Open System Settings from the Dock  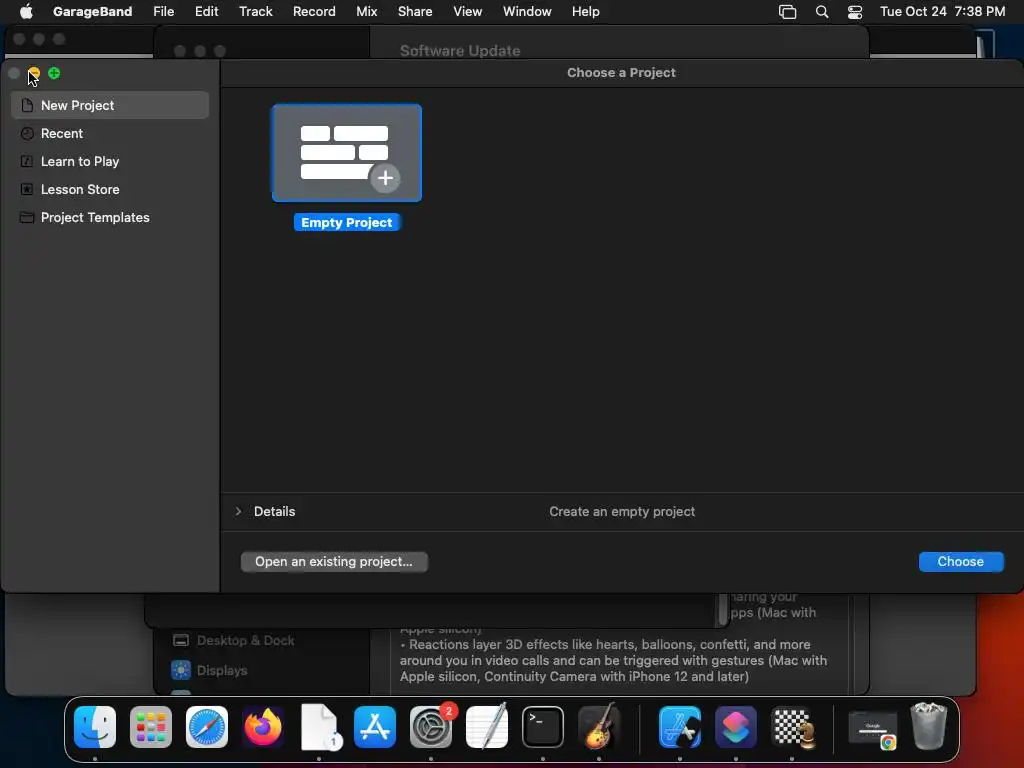pyautogui.click(x=431, y=726)
